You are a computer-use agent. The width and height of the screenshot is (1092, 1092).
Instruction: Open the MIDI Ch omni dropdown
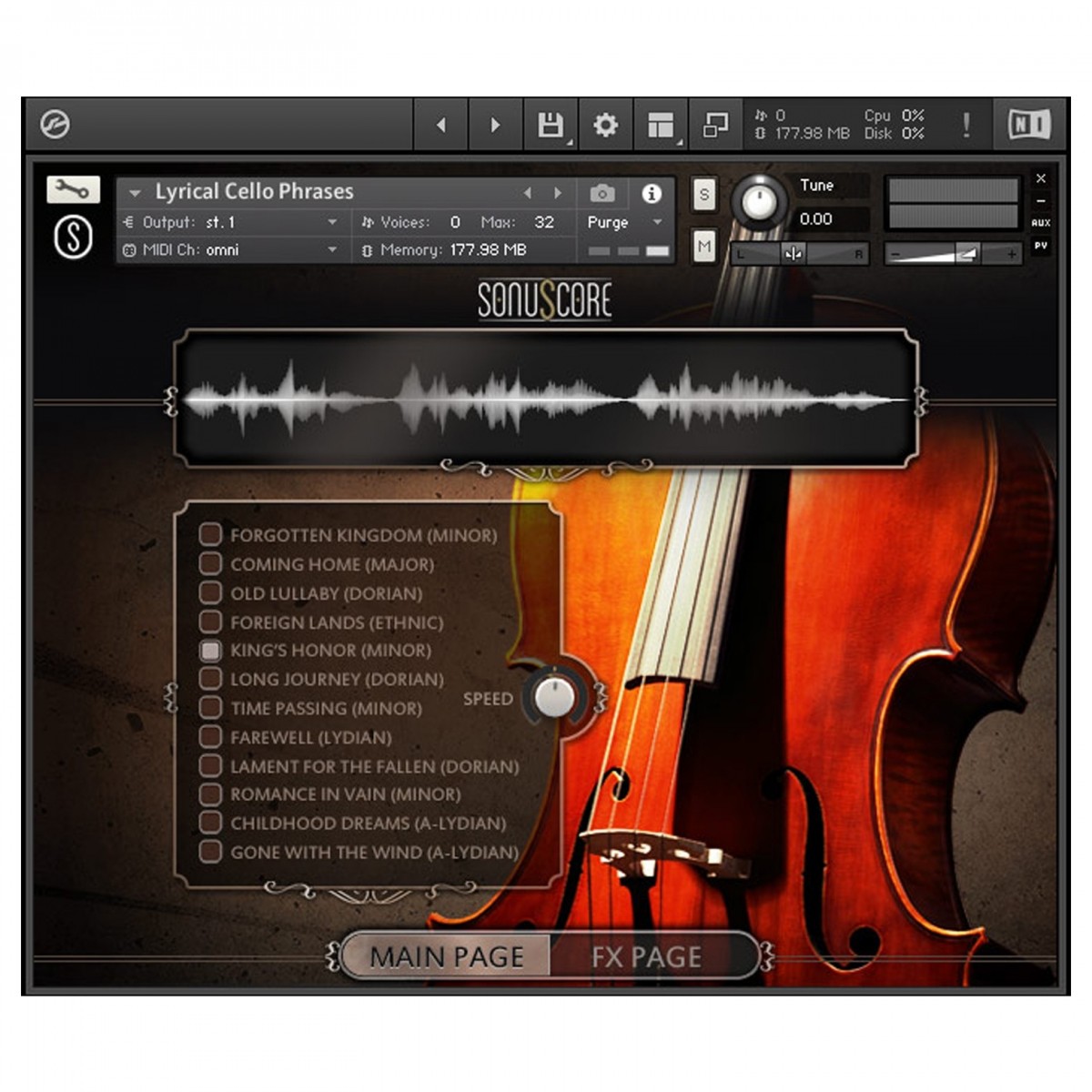[x=273, y=248]
